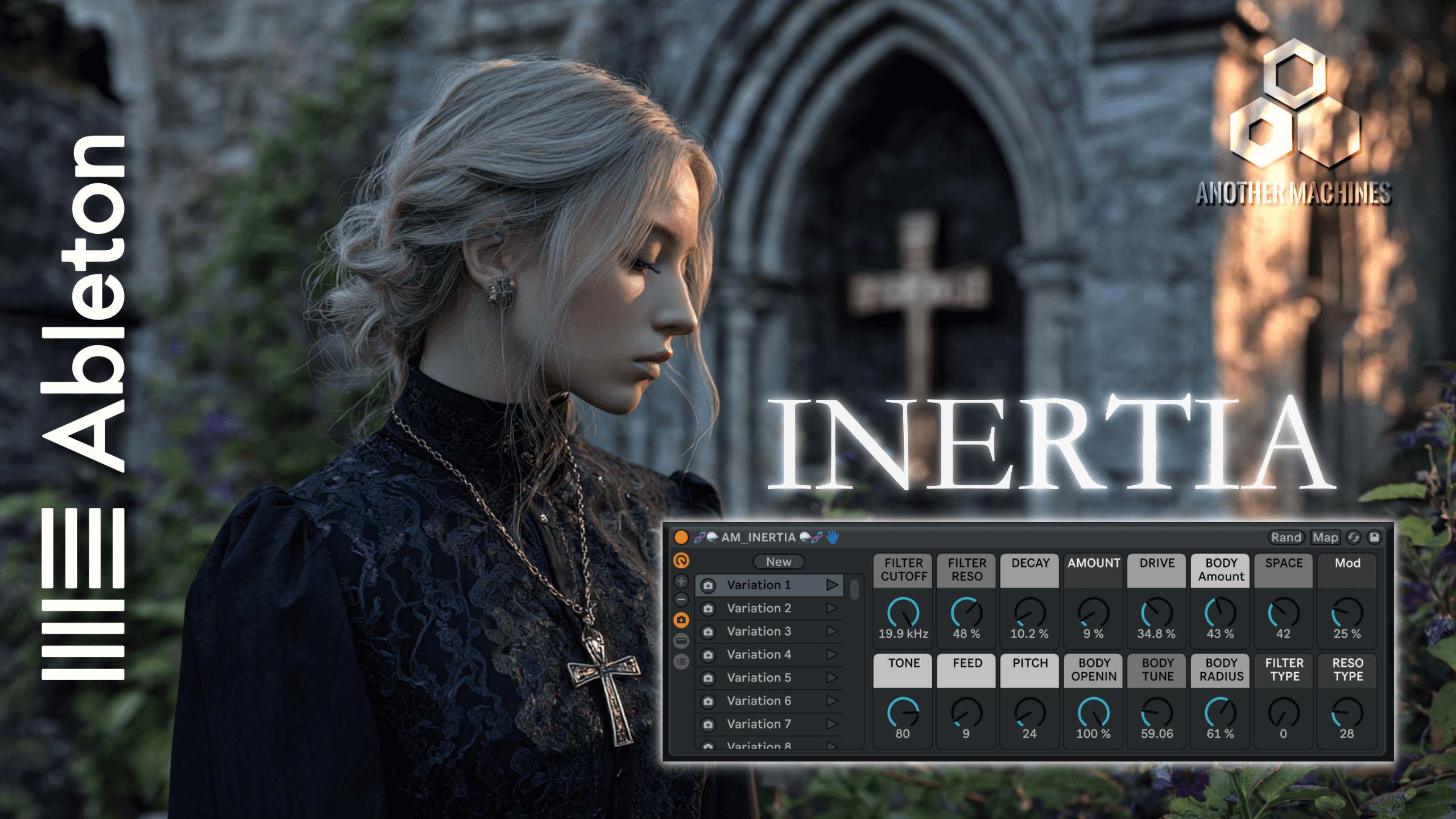The image size is (1456, 819).
Task: Click the Map button
Action: click(x=1325, y=537)
